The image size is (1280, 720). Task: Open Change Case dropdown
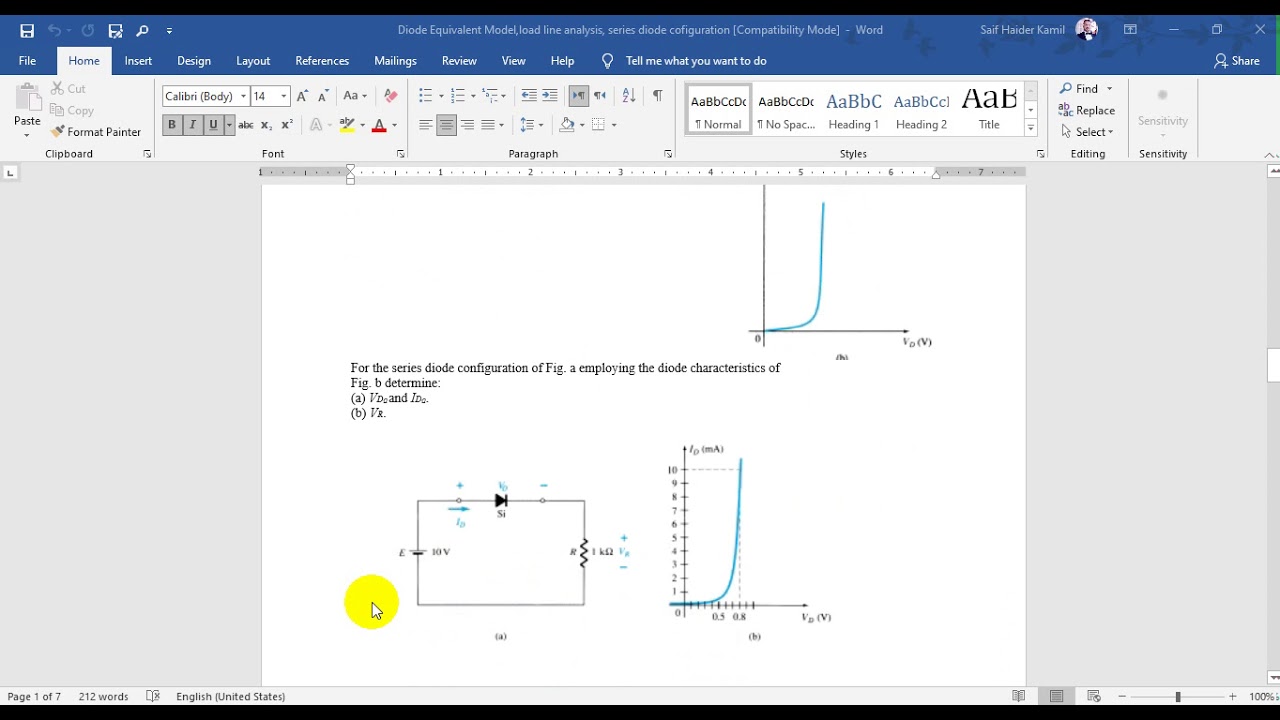[355, 96]
